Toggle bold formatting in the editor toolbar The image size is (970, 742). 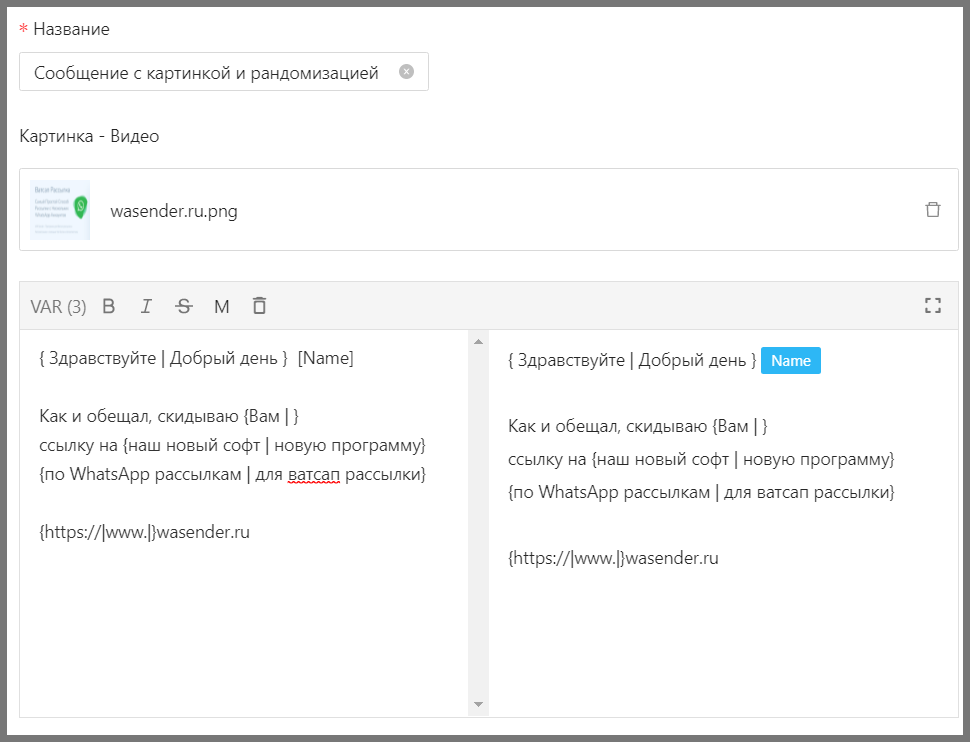tap(109, 306)
